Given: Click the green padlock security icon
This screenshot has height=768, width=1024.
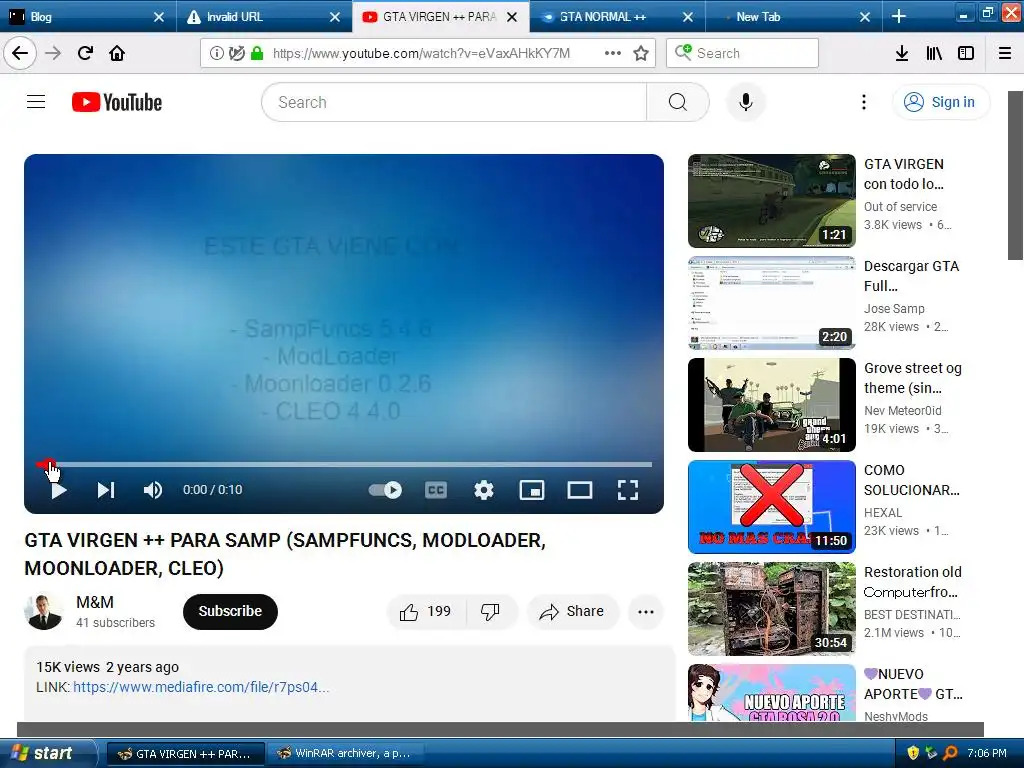Looking at the screenshot, I should [257, 53].
